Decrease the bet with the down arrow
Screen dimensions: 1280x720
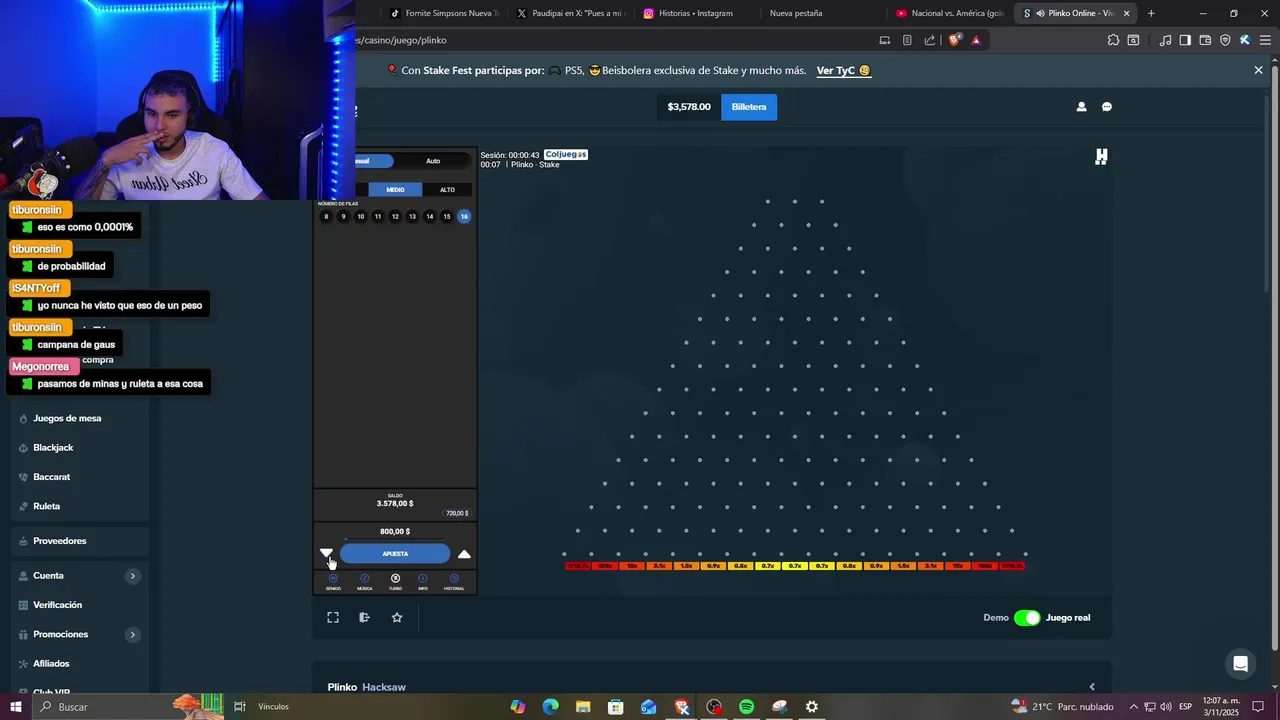[x=326, y=553]
